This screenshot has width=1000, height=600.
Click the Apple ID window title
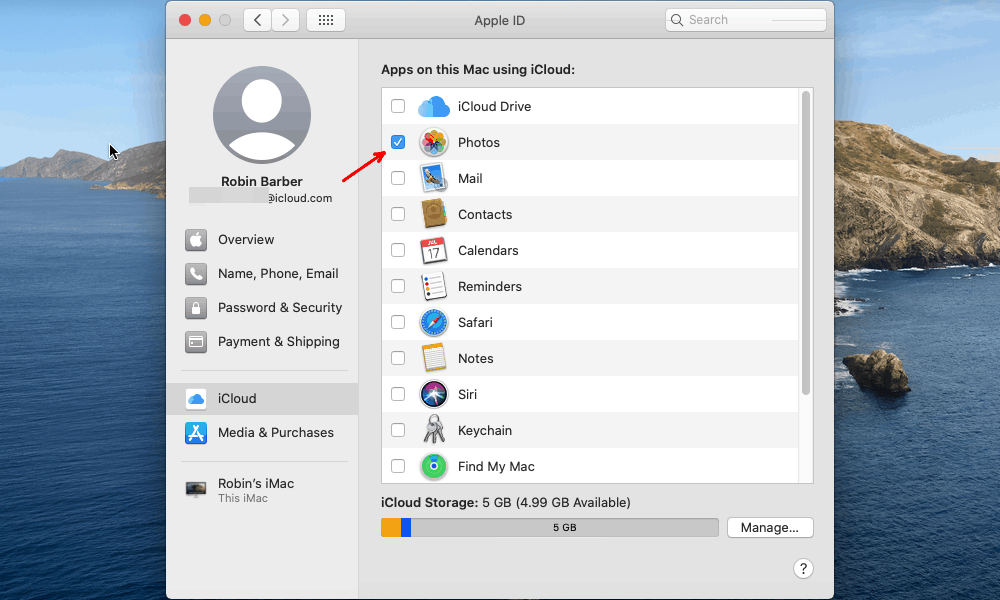499,20
